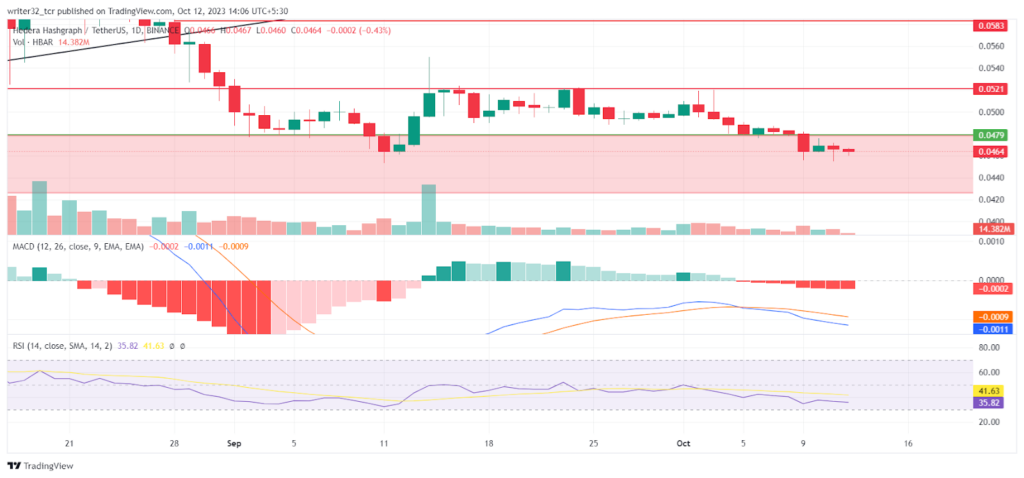The height and width of the screenshot is (478, 1024).
Task: Click the 11 date label on time axis
Action: point(383,443)
